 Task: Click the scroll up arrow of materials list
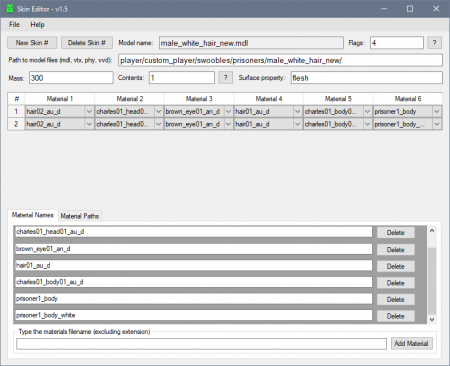(x=432, y=231)
